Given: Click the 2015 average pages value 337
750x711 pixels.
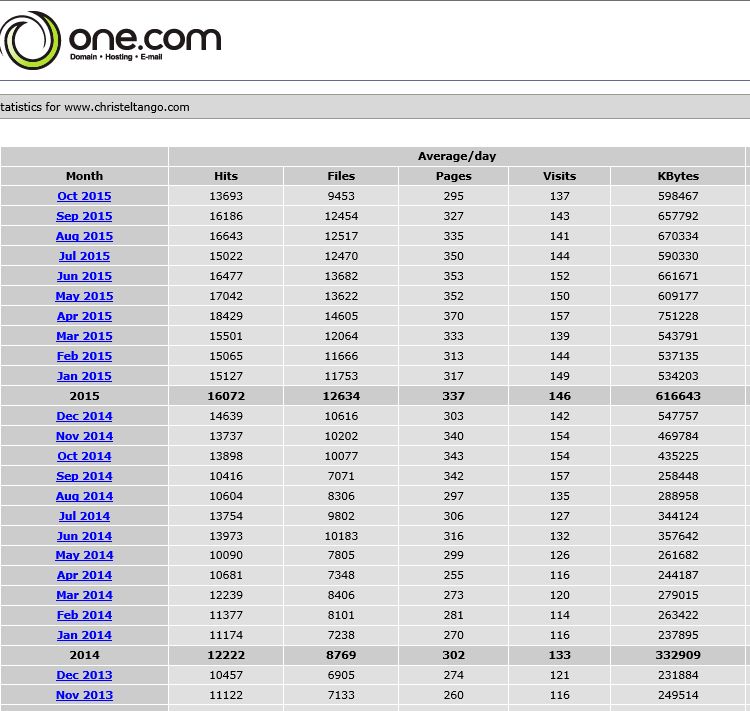Looking at the screenshot, I should 453,396.
